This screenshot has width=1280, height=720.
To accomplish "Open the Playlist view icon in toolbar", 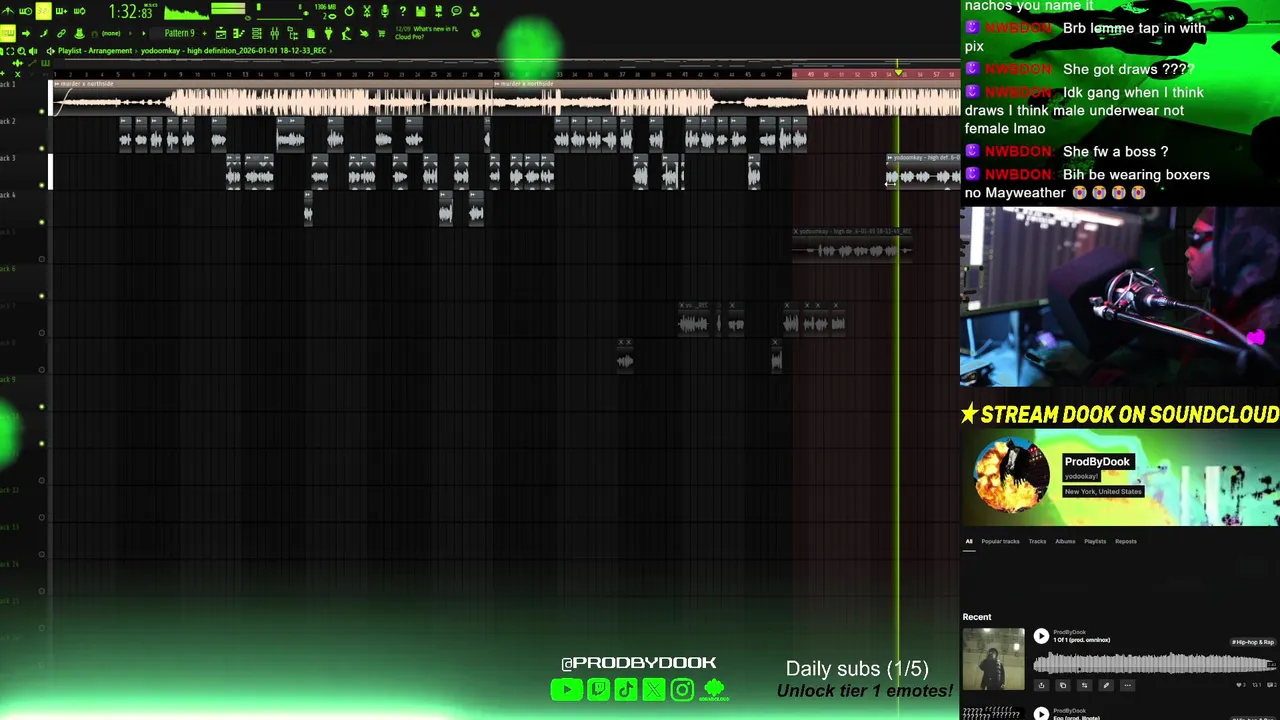I will tap(221, 33).
